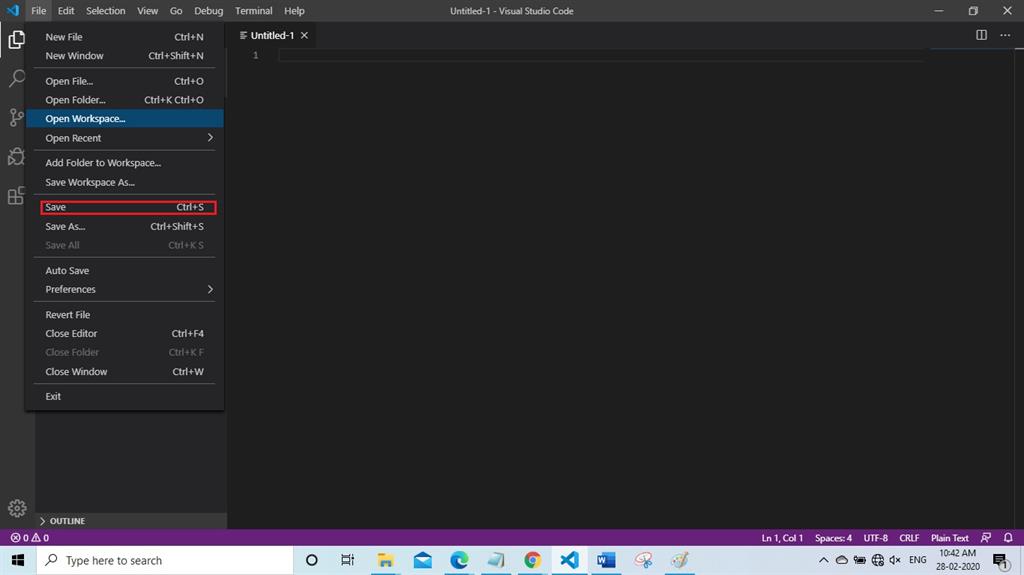
Task: Choose Save As... menu item
Action: [125, 226]
